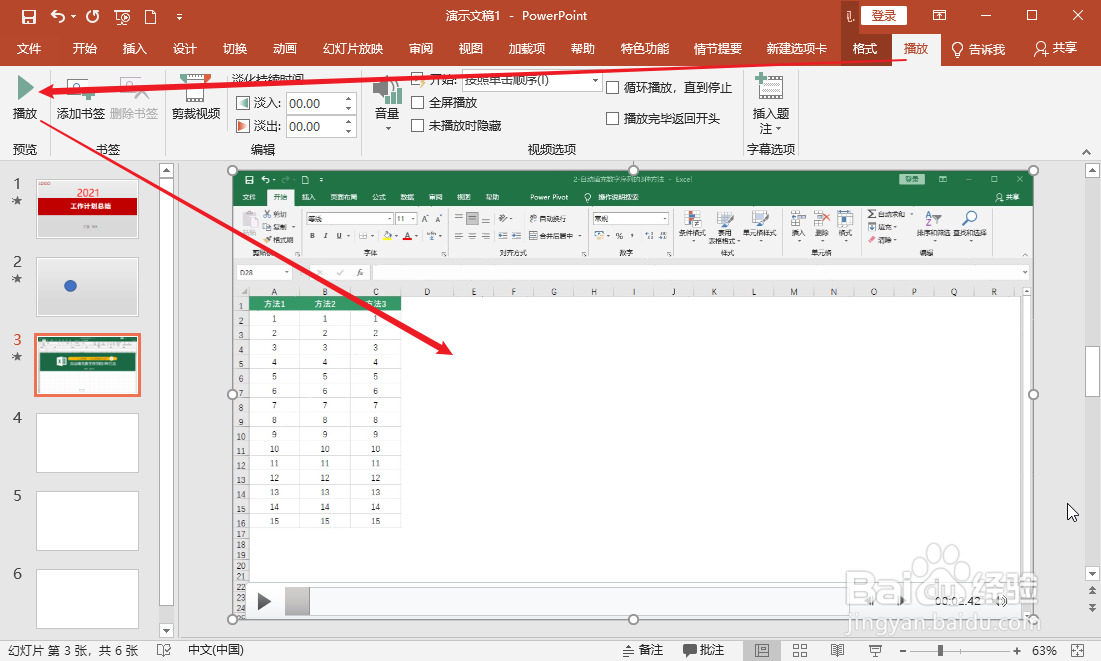1101x661 pixels.
Task: Click the Previous Slide double-arrow button
Action: 1092,592
